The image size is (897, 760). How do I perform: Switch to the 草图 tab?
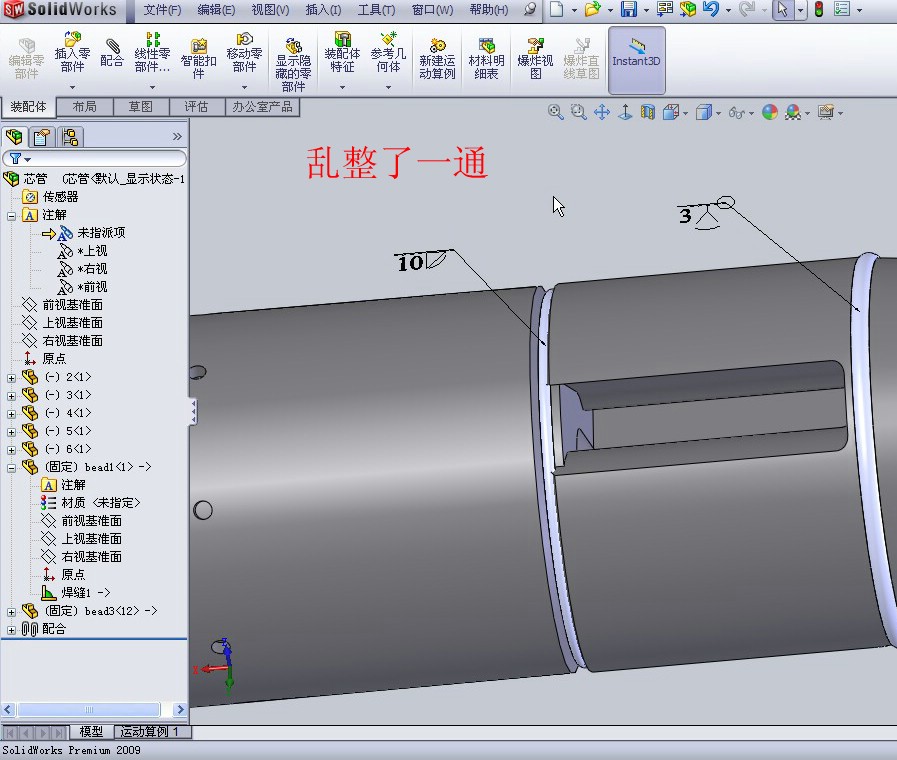tap(141, 107)
